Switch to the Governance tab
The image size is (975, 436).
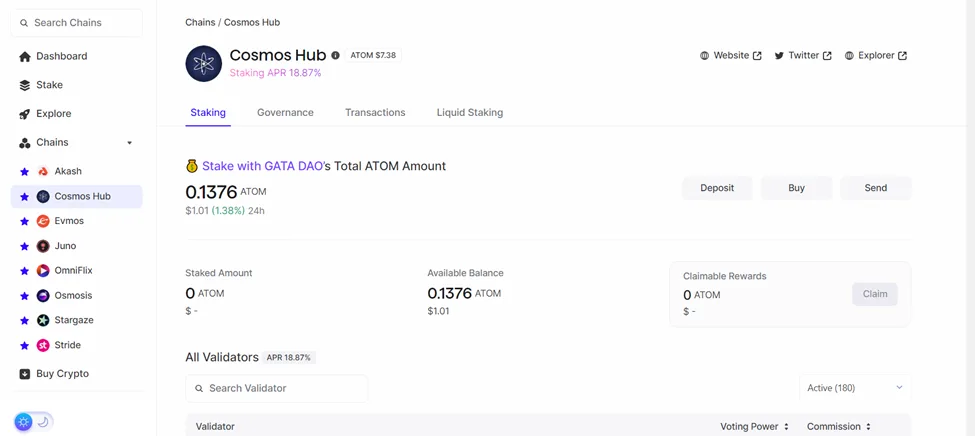pos(285,113)
